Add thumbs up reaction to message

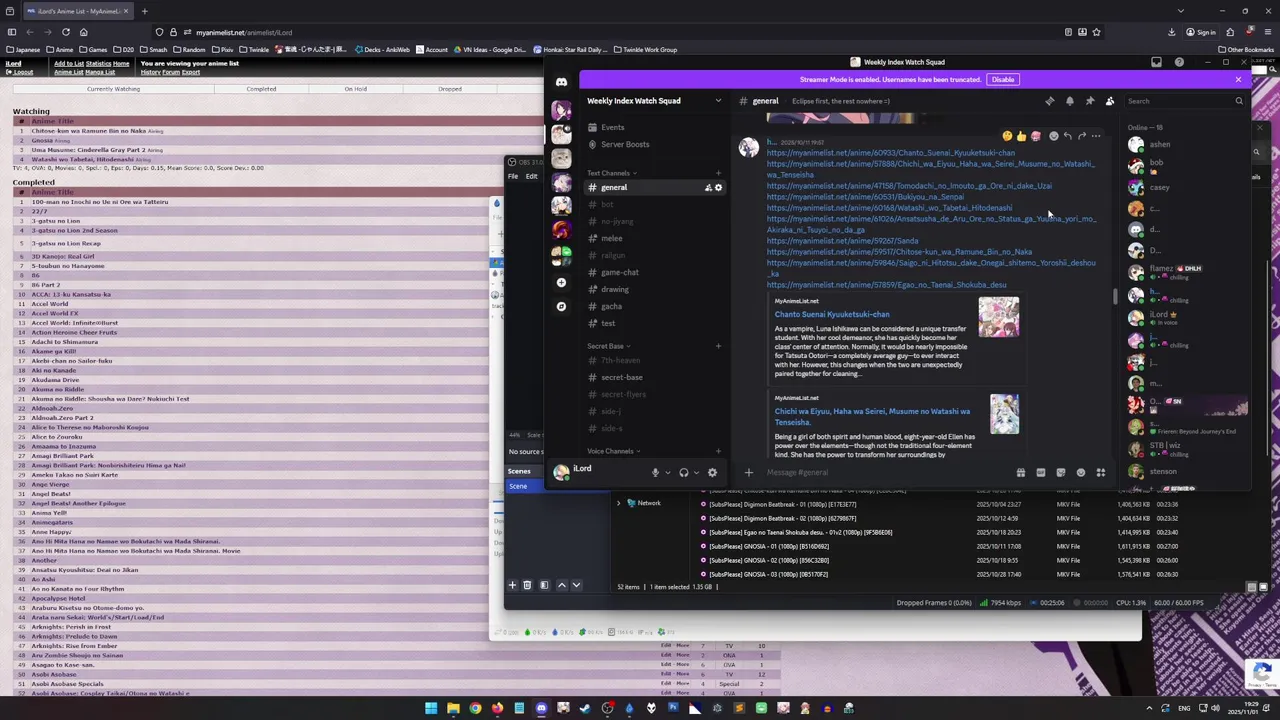tap(1021, 136)
